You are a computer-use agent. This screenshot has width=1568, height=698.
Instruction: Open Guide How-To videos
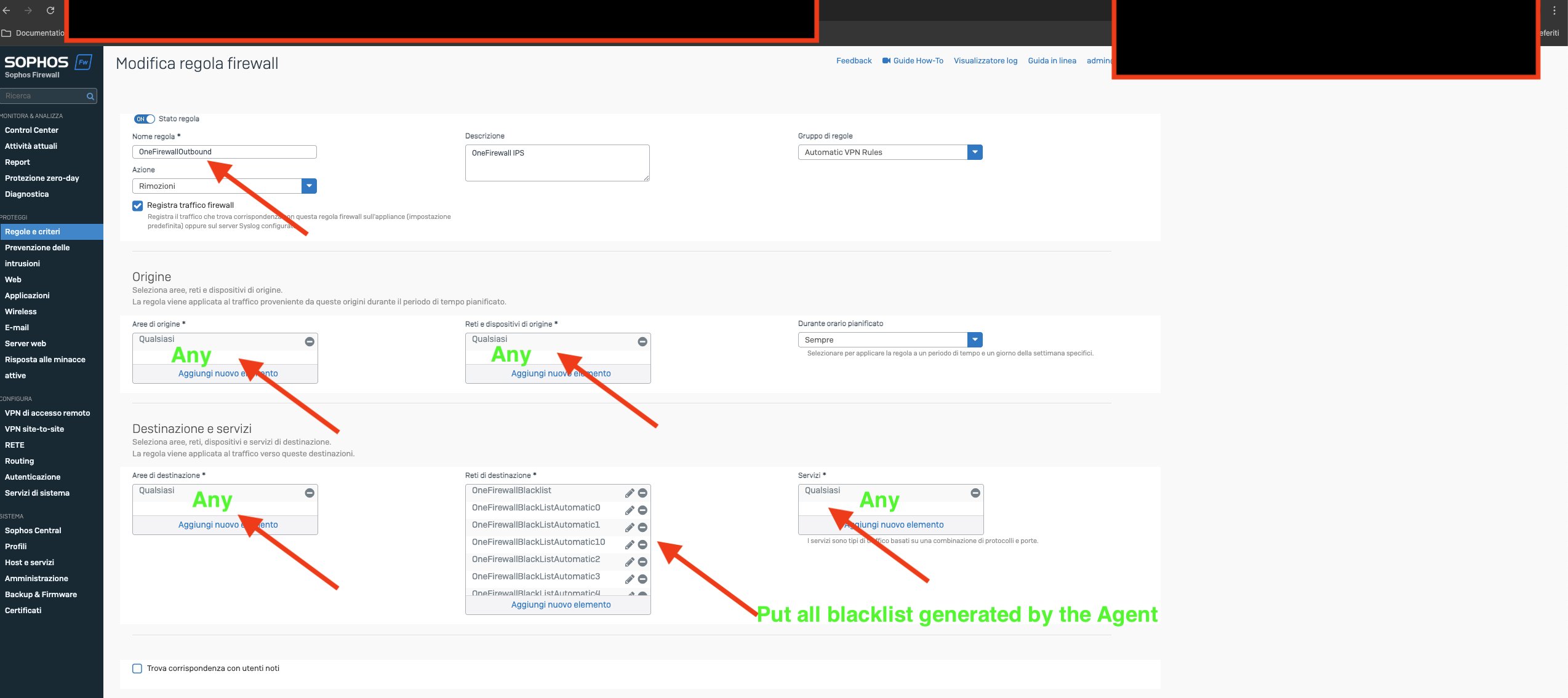pos(913,61)
